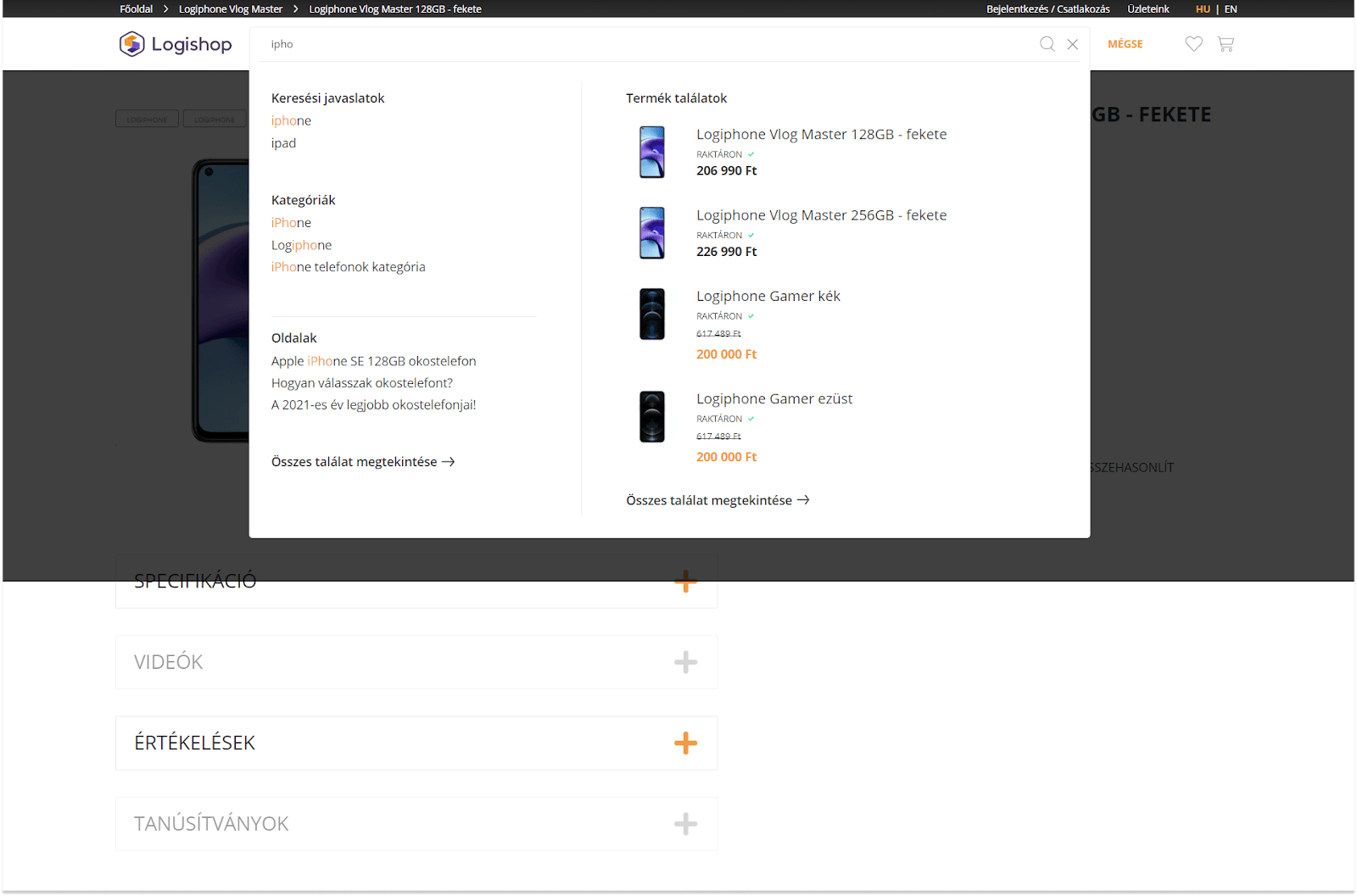Switch language to HU

[1203, 9]
